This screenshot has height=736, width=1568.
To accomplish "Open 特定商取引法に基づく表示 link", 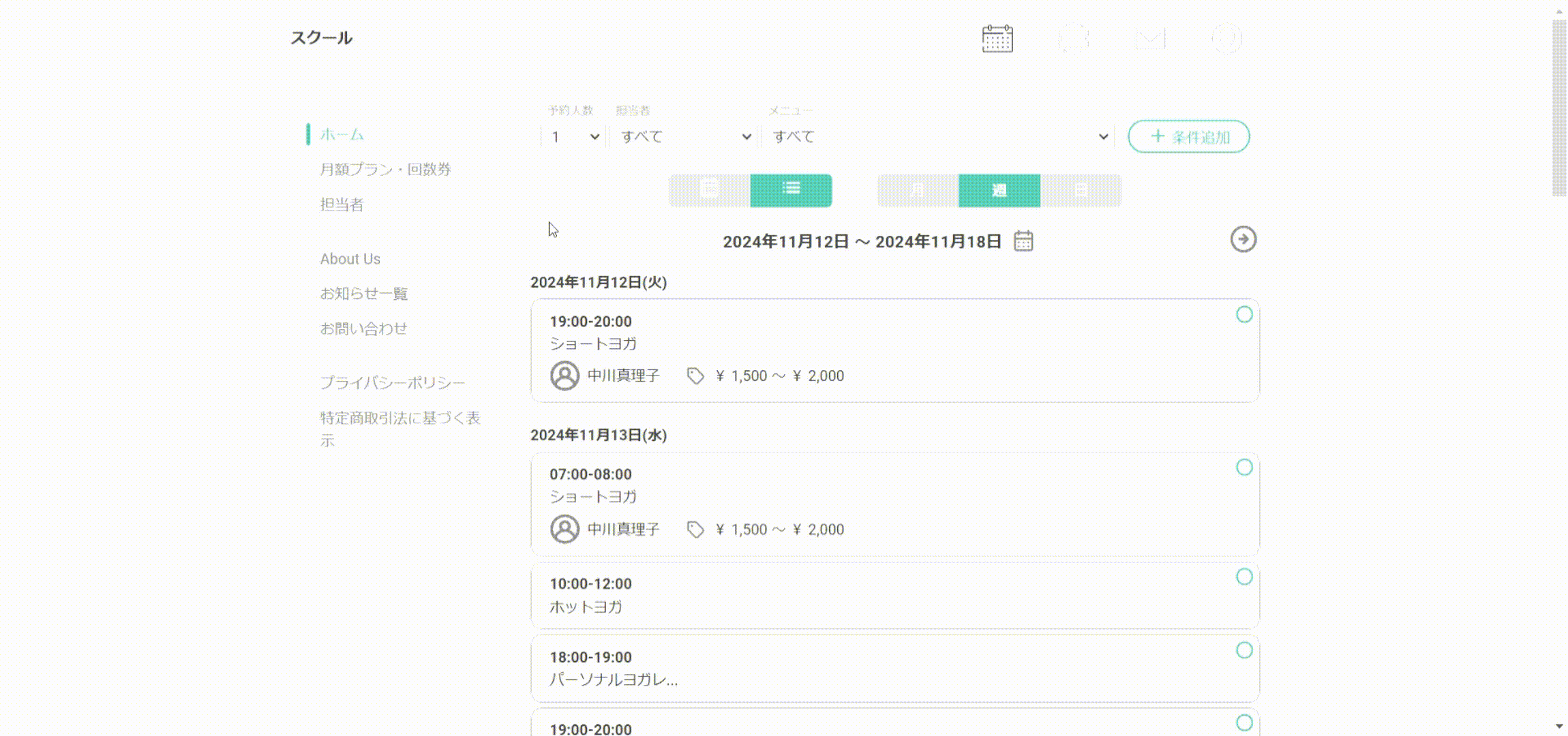I will [401, 429].
